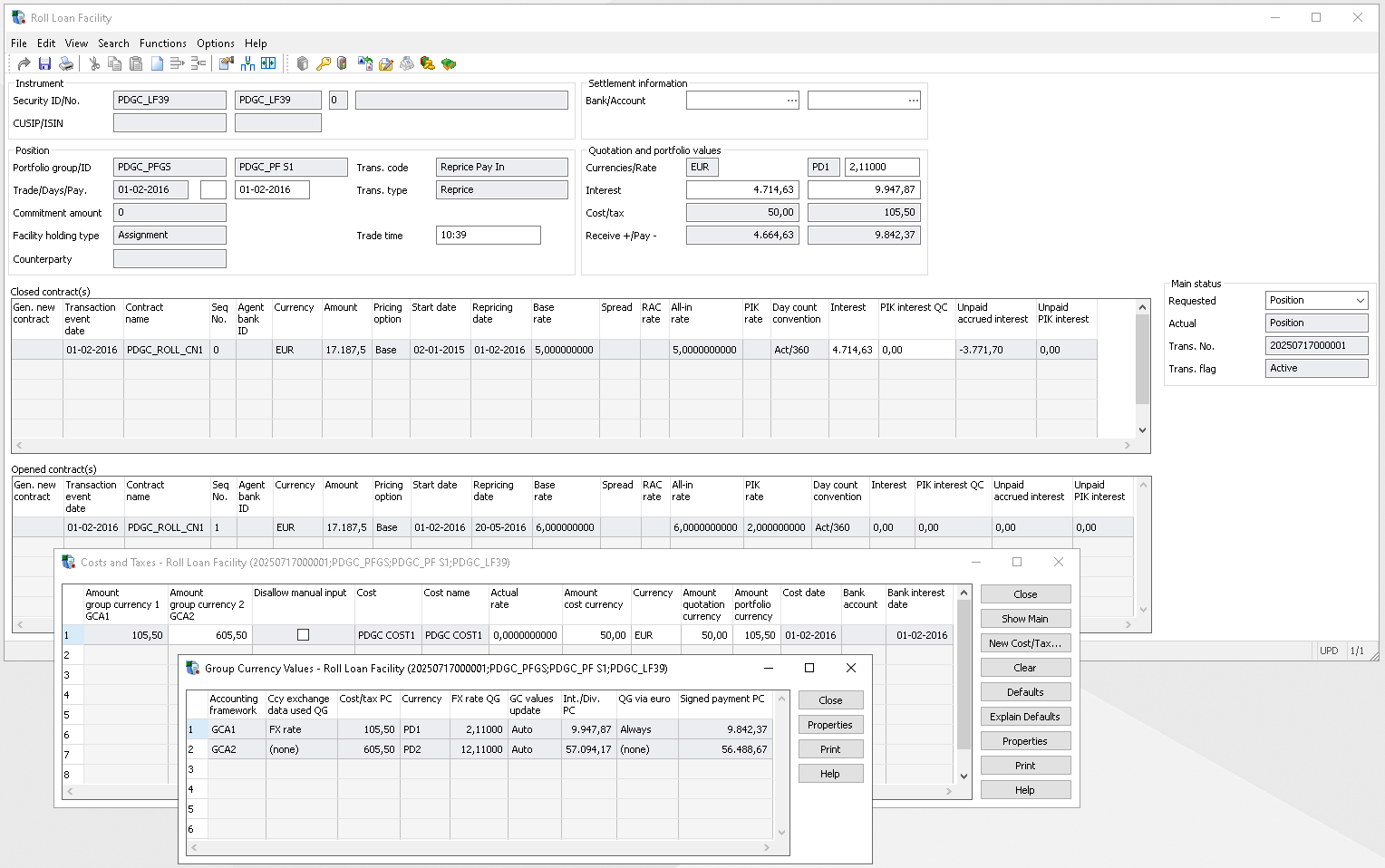1385x868 pixels.
Task: Click the Cut scissors icon
Action: 93,63
